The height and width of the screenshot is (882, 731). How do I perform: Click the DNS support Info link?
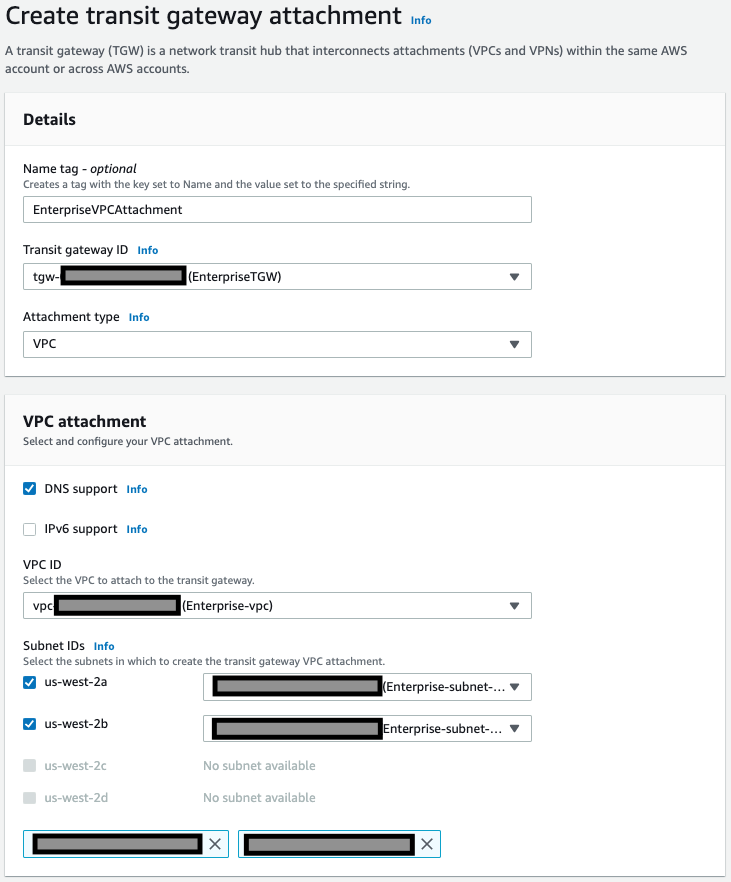coord(136,489)
